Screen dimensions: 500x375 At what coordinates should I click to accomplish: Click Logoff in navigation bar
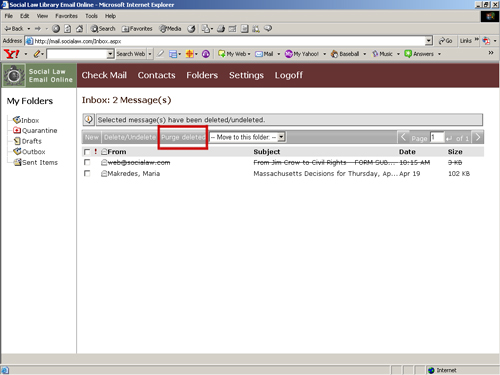289,75
